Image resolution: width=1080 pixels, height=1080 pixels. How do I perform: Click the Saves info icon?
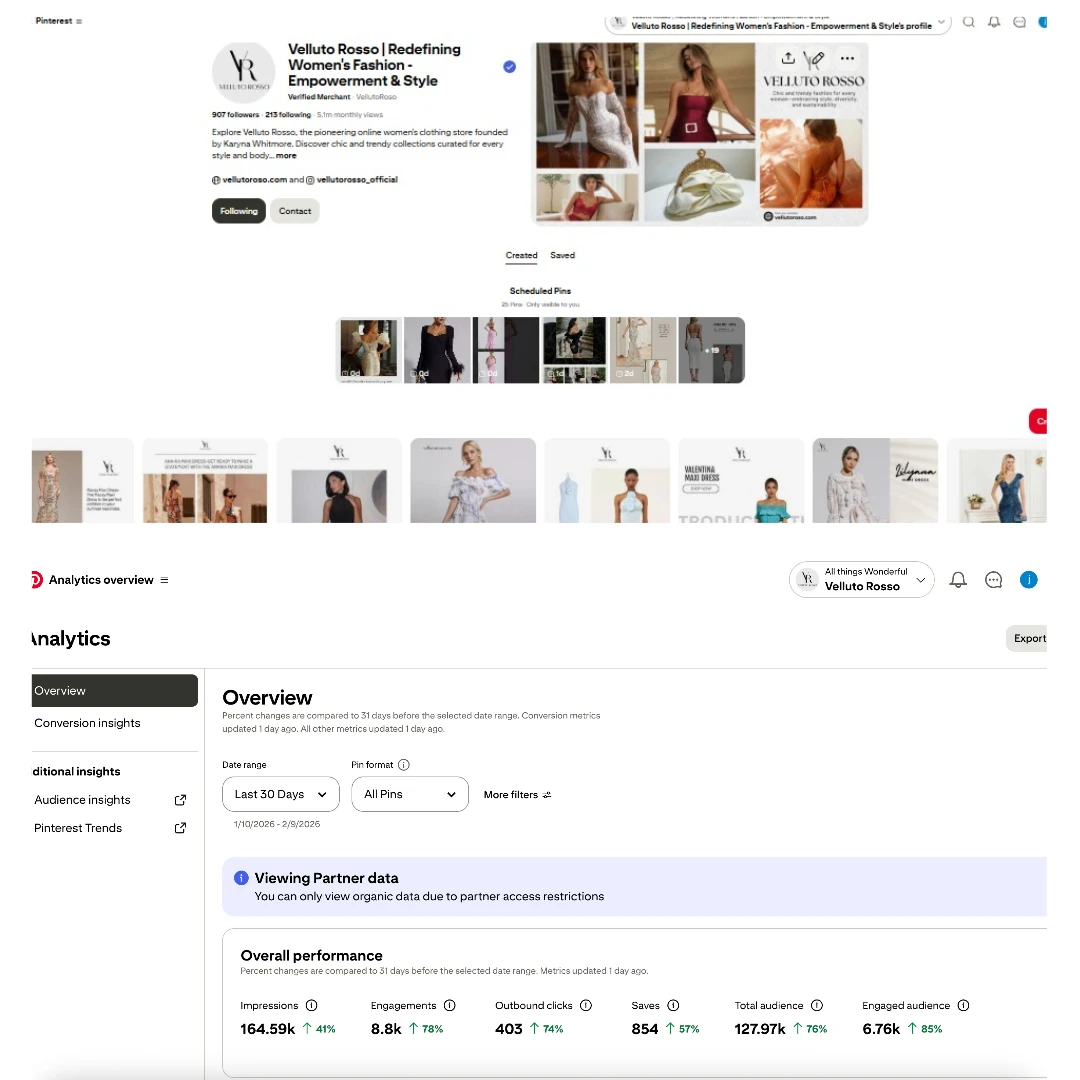(x=674, y=1006)
